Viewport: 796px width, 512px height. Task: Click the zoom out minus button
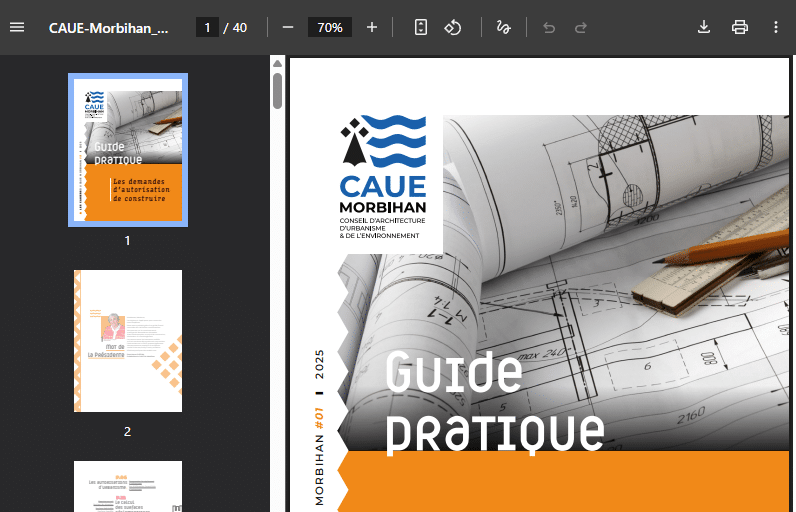tap(288, 27)
